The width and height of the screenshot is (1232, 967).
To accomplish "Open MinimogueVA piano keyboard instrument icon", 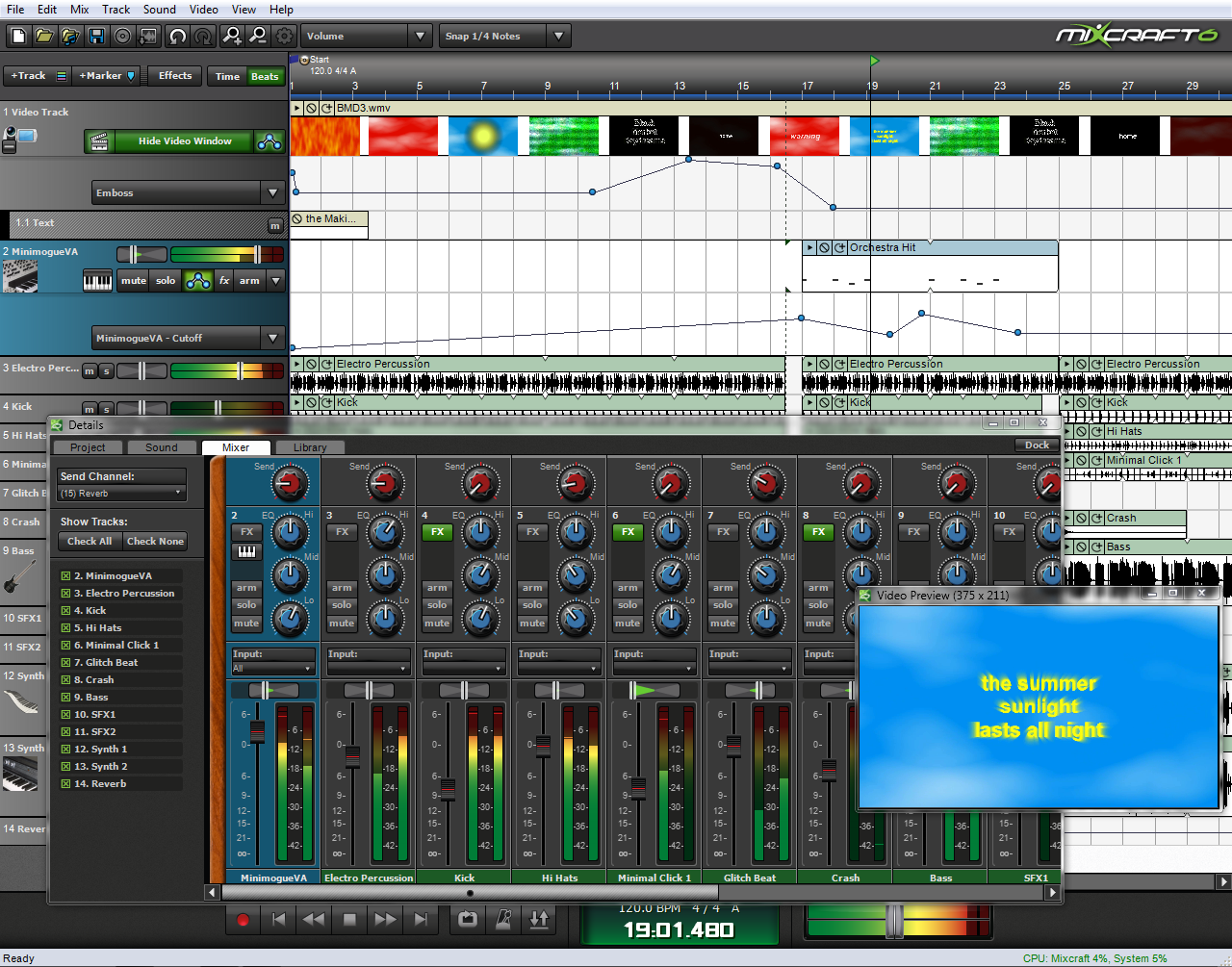I will [97, 281].
